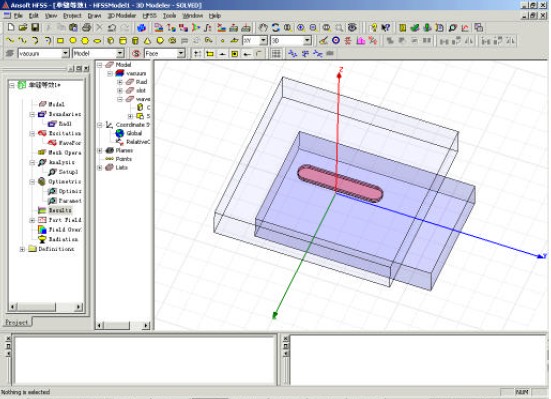The width and height of the screenshot is (551, 399).
Task: Switch to the Project tab
Action: [x=17, y=322]
